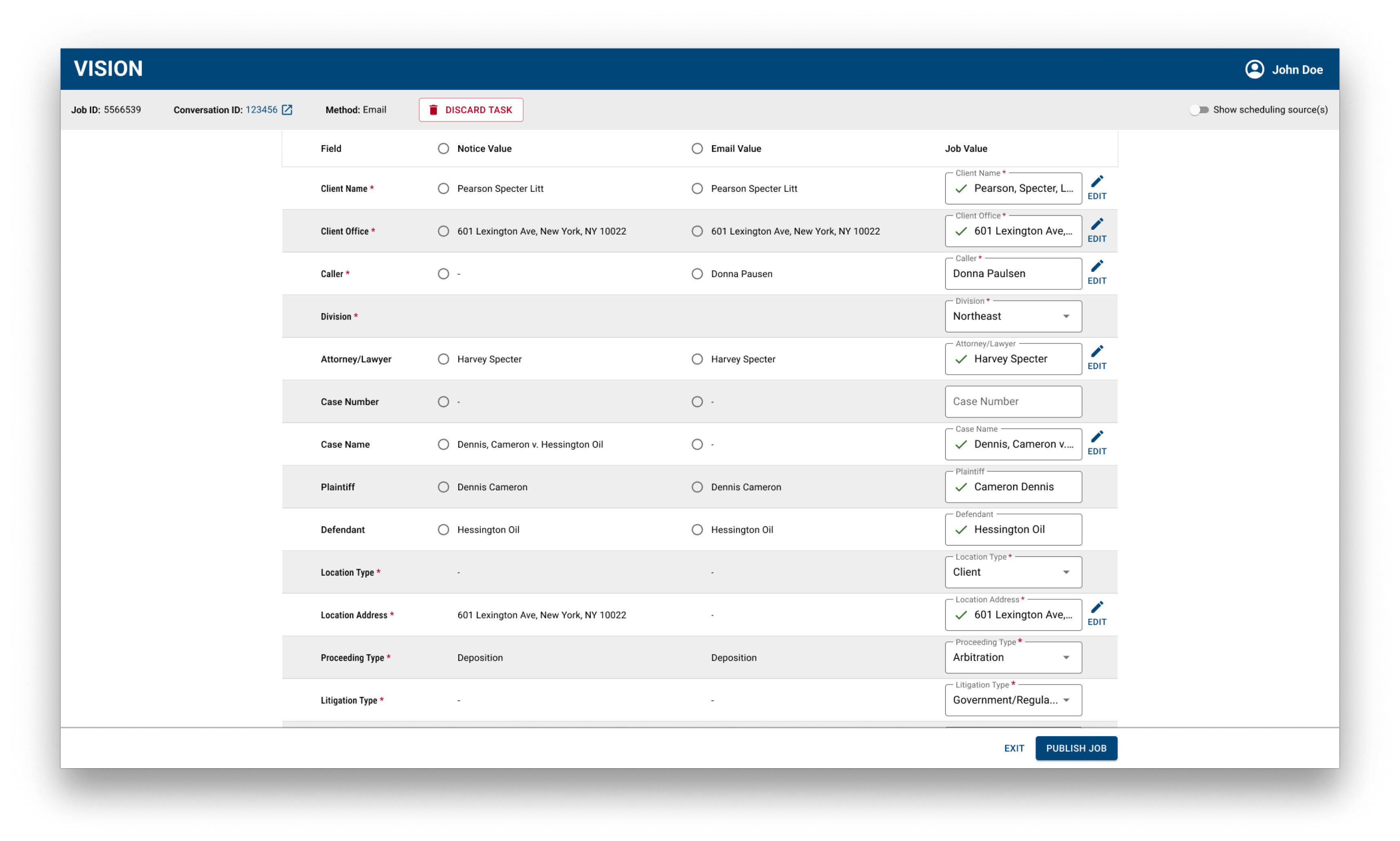Viewport: 1400px width, 841px height.
Task: Choose Notice value for Defendant Hessington Oil
Action: click(443, 529)
